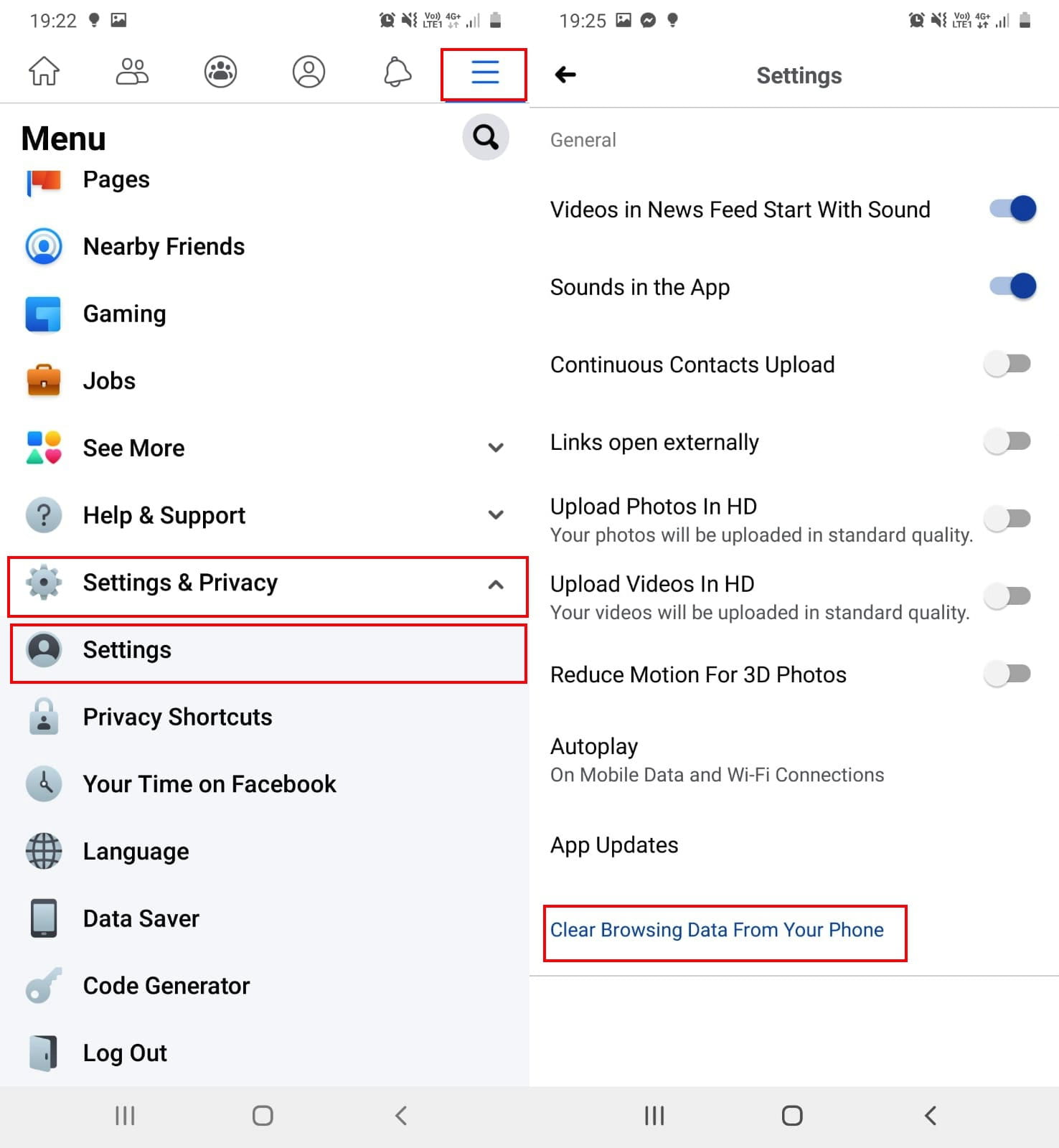Image resolution: width=1059 pixels, height=1148 pixels.
Task: Click the Menu search magnifier icon
Action: pyautogui.click(x=486, y=137)
